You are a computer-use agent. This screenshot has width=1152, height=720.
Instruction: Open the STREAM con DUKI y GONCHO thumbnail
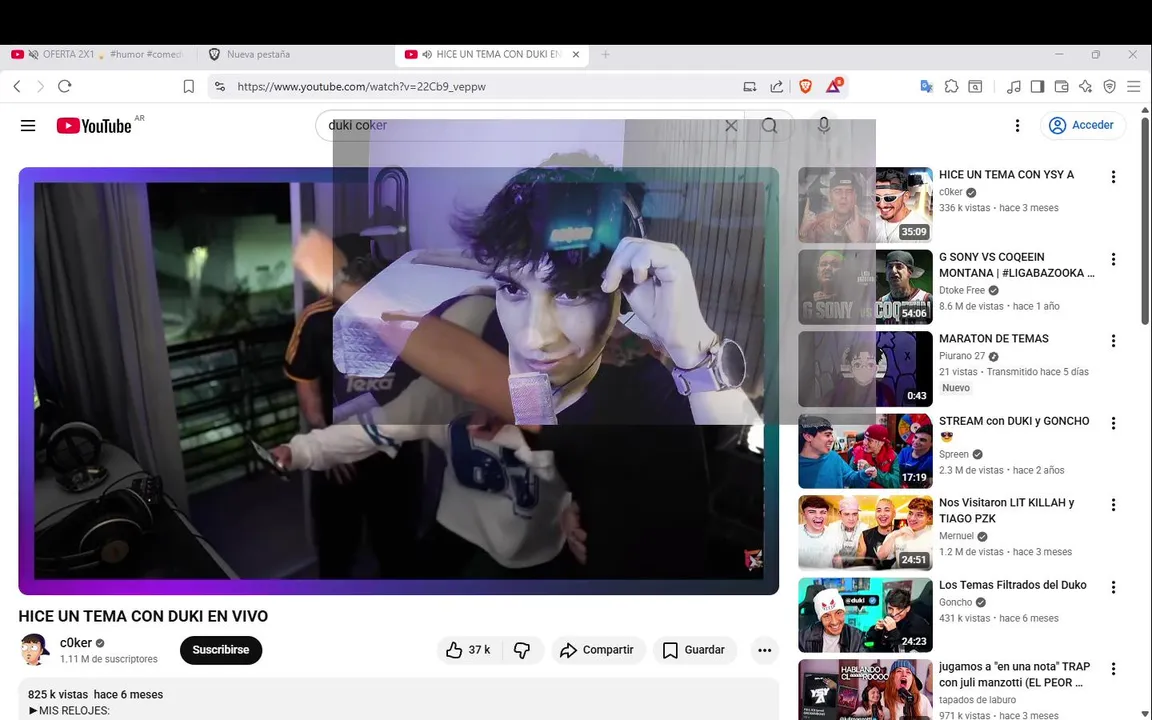coord(865,451)
